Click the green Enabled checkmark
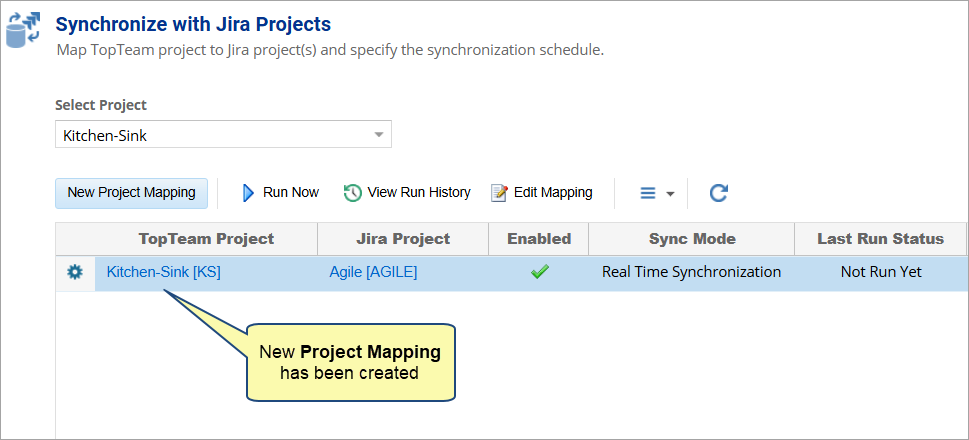969x440 pixels. point(539,272)
